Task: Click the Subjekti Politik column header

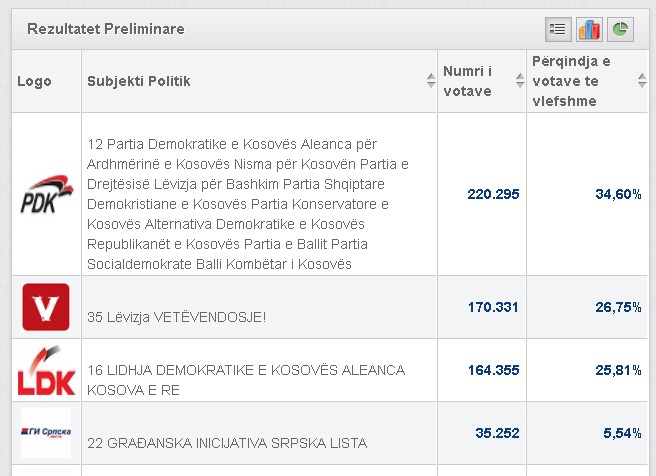Action: [139, 81]
